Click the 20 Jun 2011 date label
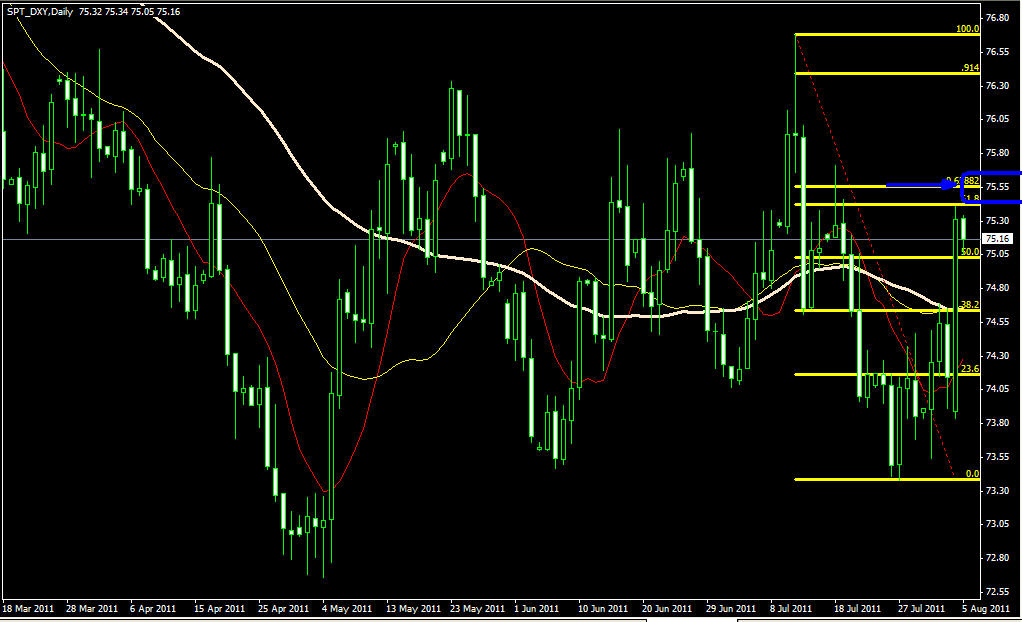 coord(667,608)
